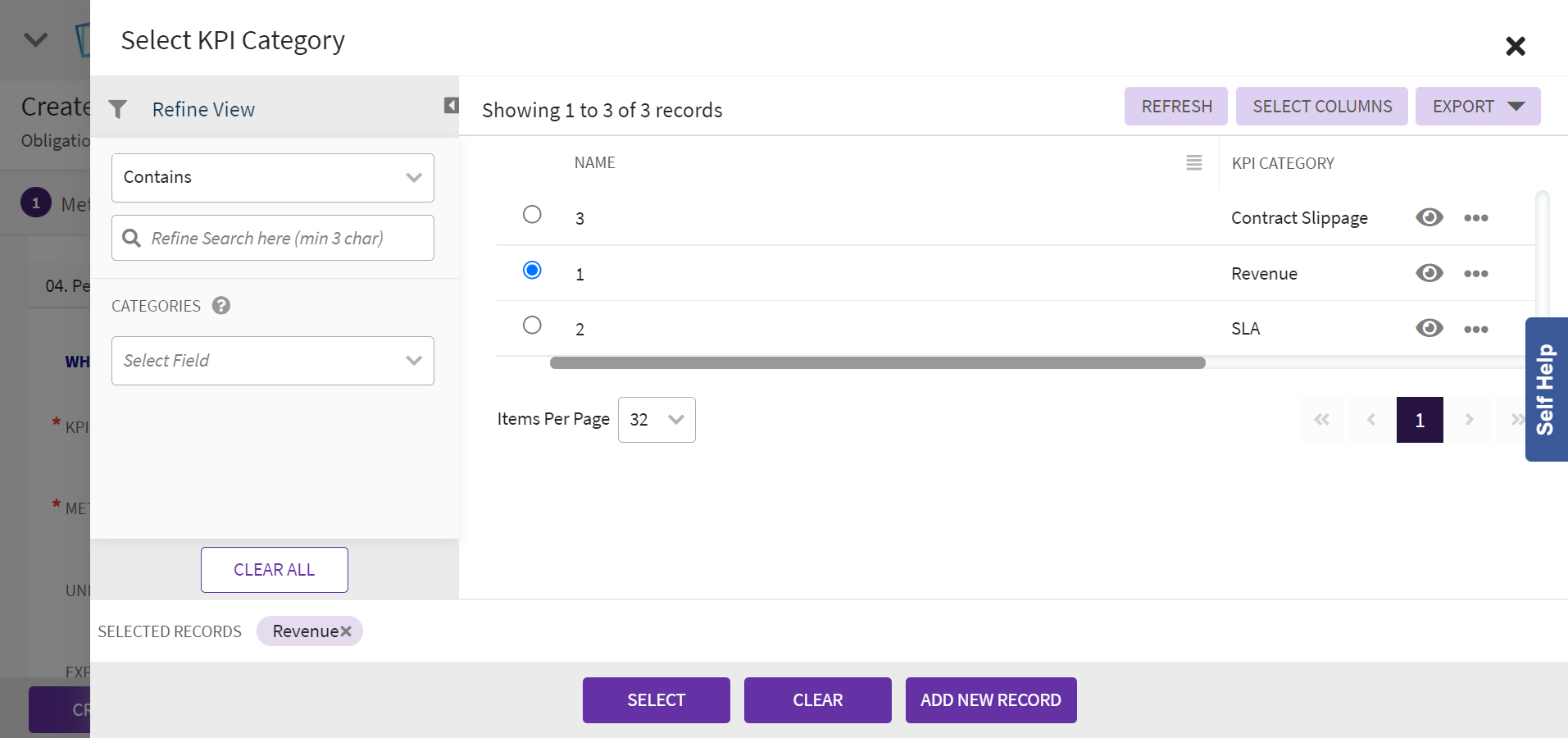The height and width of the screenshot is (738, 1568).
Task: Click the Refine View filter icon
Action: click(118, 109)
